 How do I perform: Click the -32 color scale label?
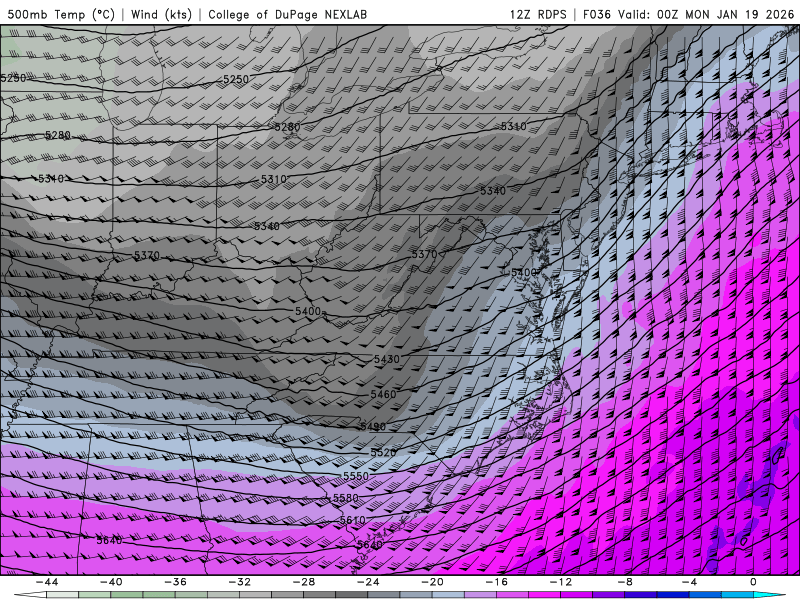pos(240,582)
